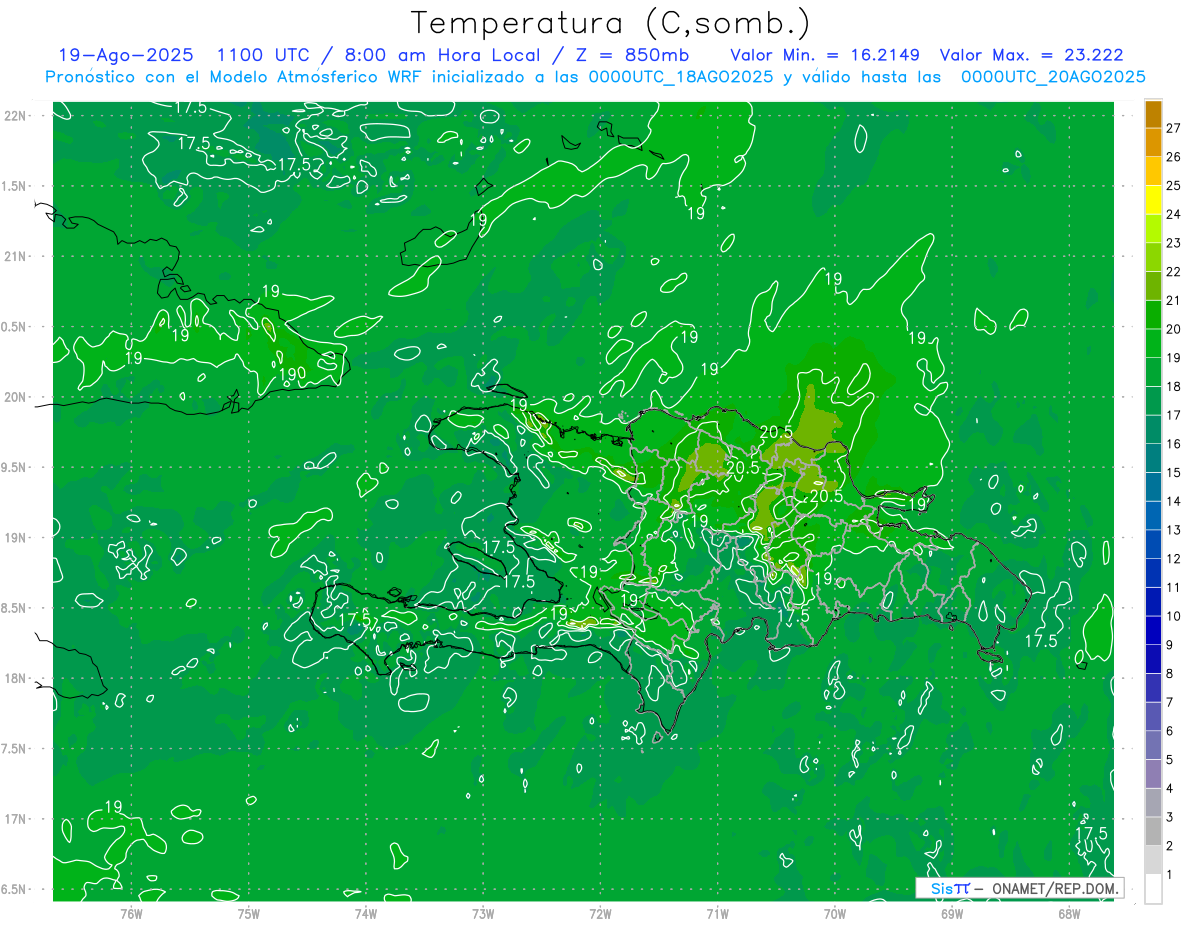Click the colorbar label '24'
The height and width of the screenshot is (927, 1200).
(x=1173, y=214)
